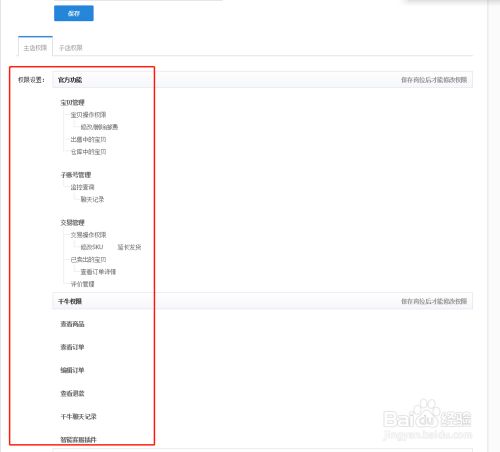Select 监控查询 under 子账号管理
Viewport: 500px width, 452px height.
click(82, 187)
